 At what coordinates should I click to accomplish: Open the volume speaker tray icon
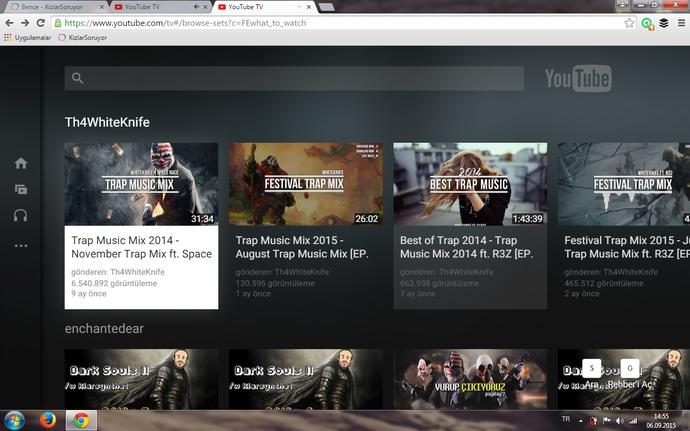coord(620,421)
